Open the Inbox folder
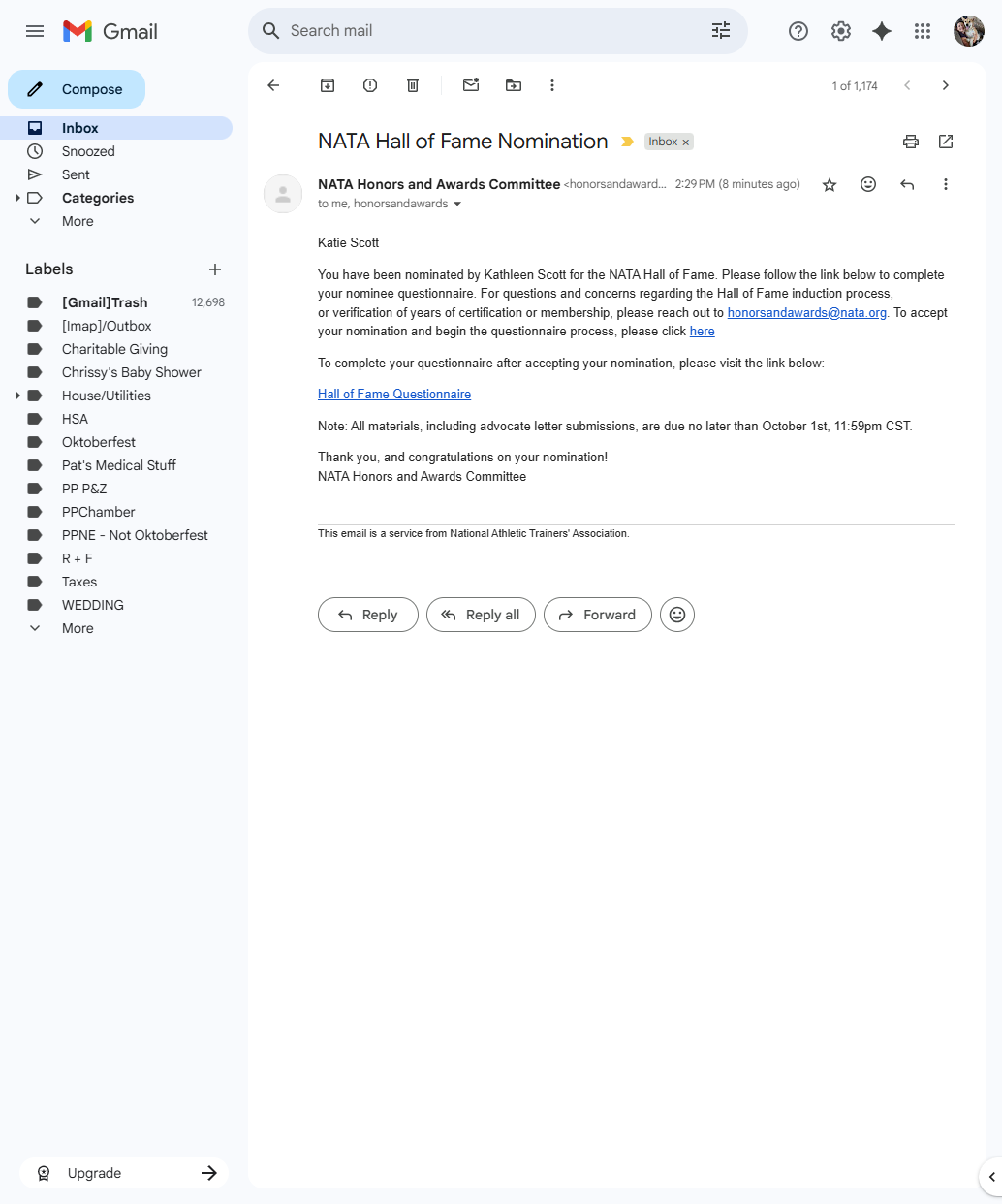Image resolution: width=1002 pixels, height=1204 pixels. pos(116,128)
